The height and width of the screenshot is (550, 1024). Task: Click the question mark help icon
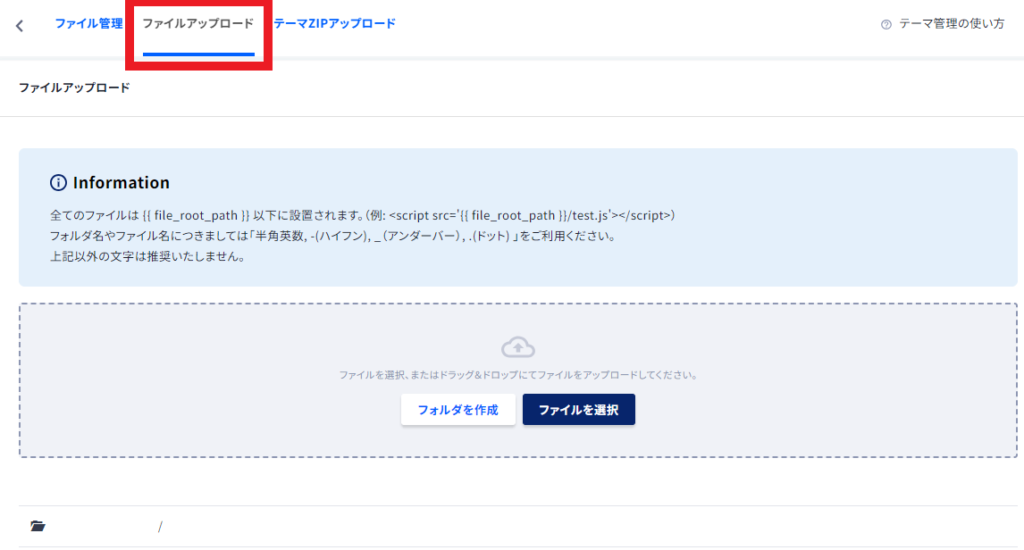(886, 25)
